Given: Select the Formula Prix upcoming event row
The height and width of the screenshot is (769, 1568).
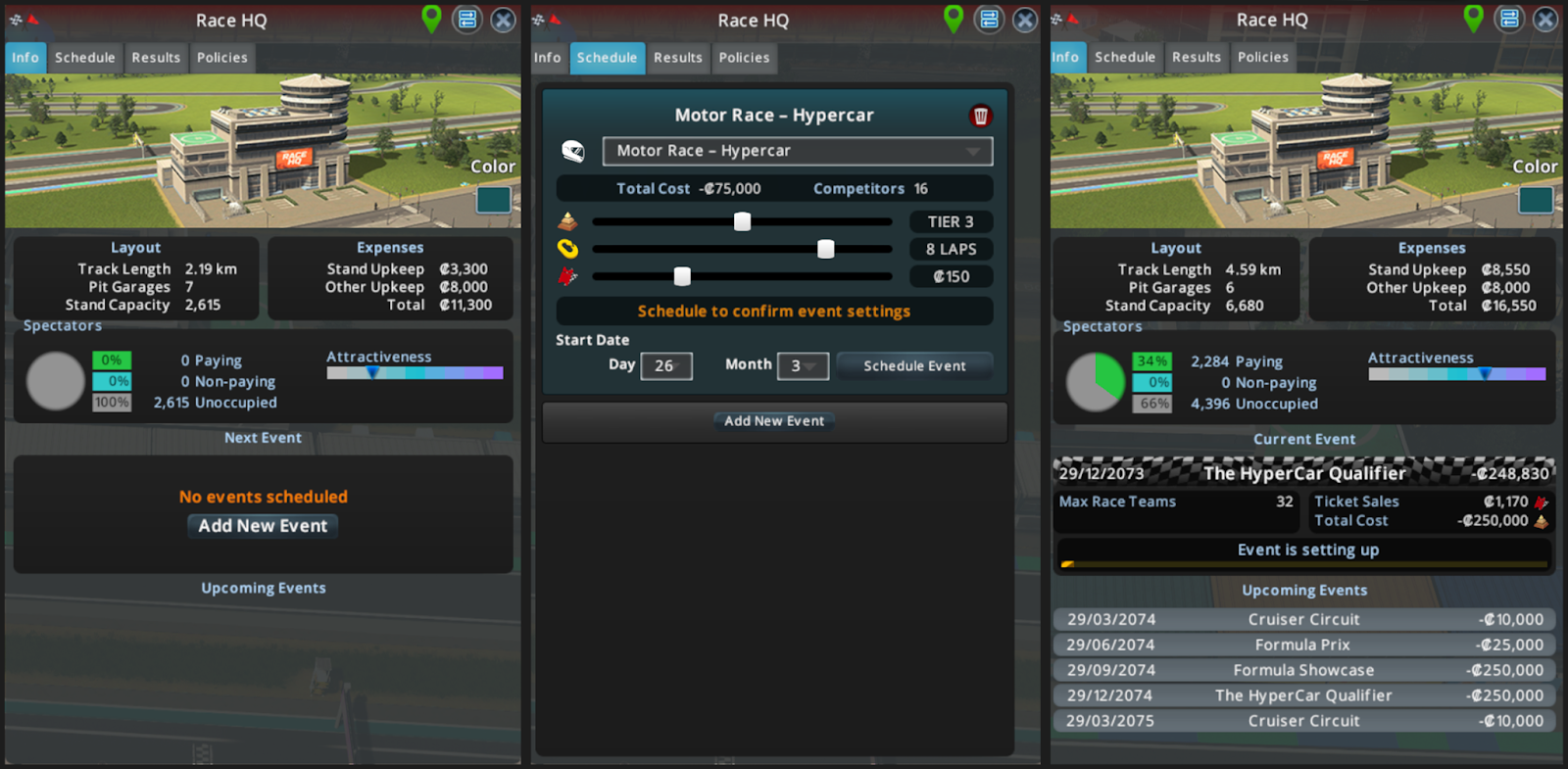Looking at the screenshot, I should [x=1303, y=645].
